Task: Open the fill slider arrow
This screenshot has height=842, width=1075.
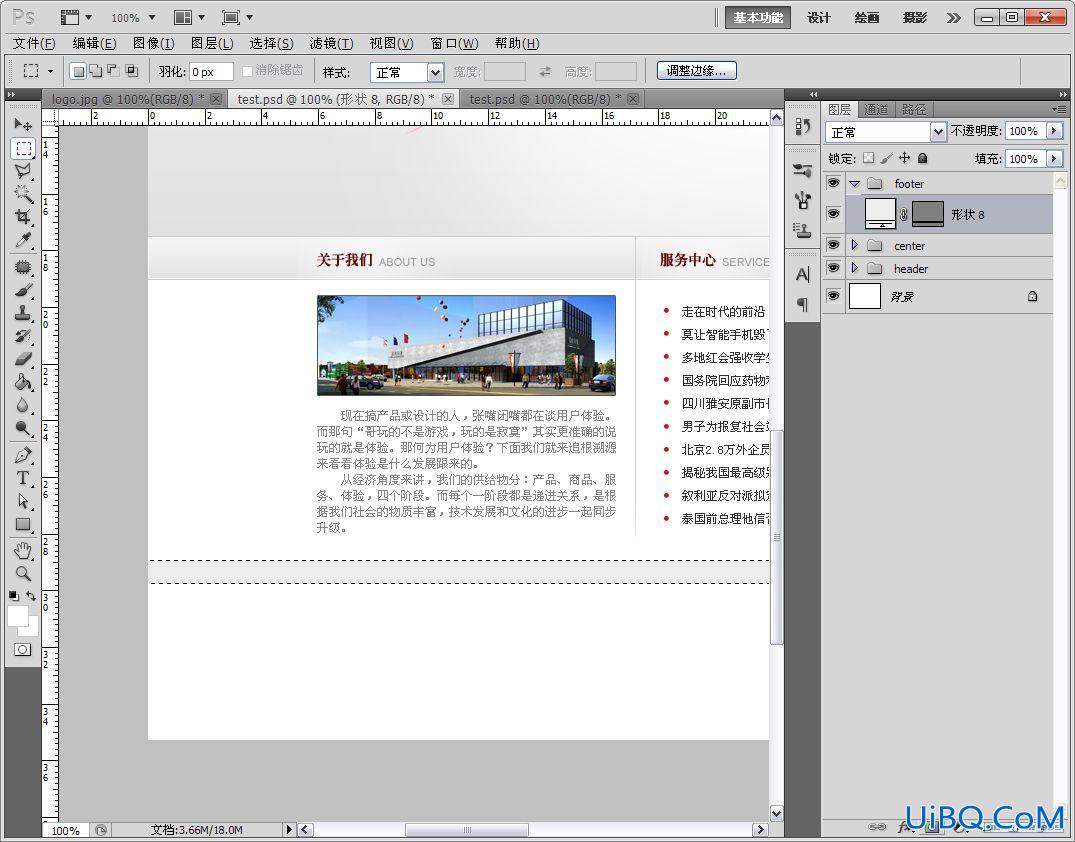Action: (x=1054, y=158)
